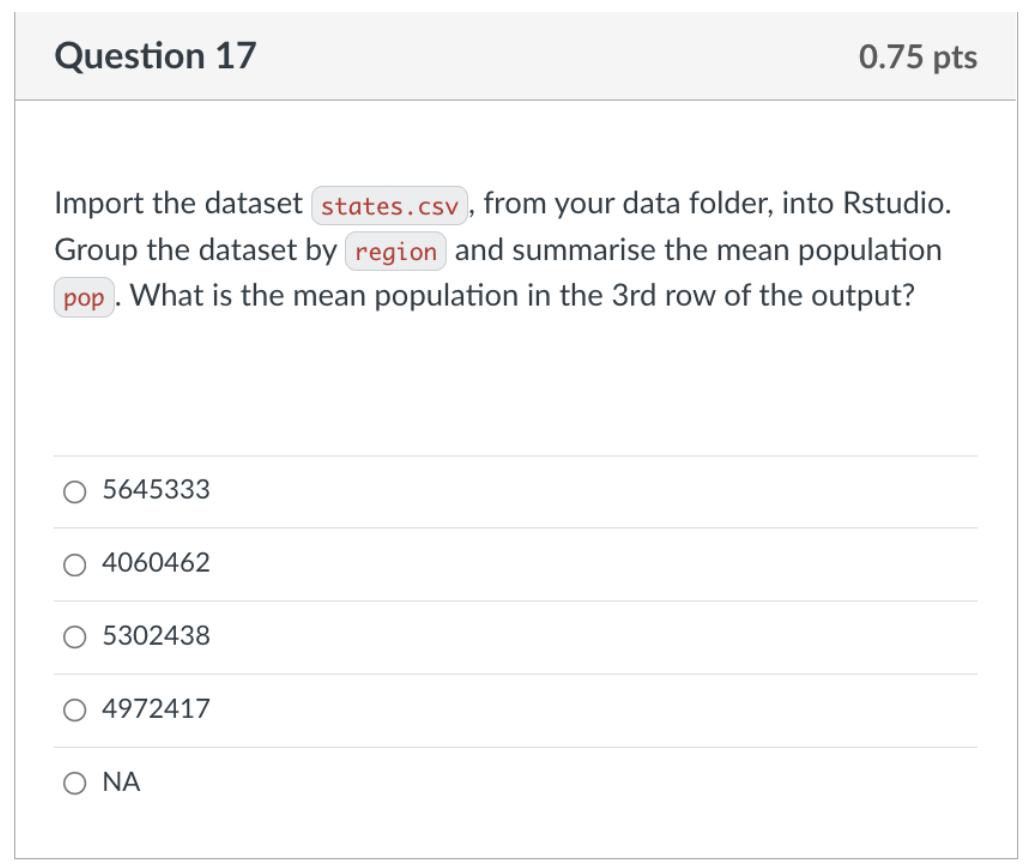The height and width of the screenshot is (864, 1026).
Task: Select the radio button for 4972417
Action: pyautogui.click(x=74, y=710)
